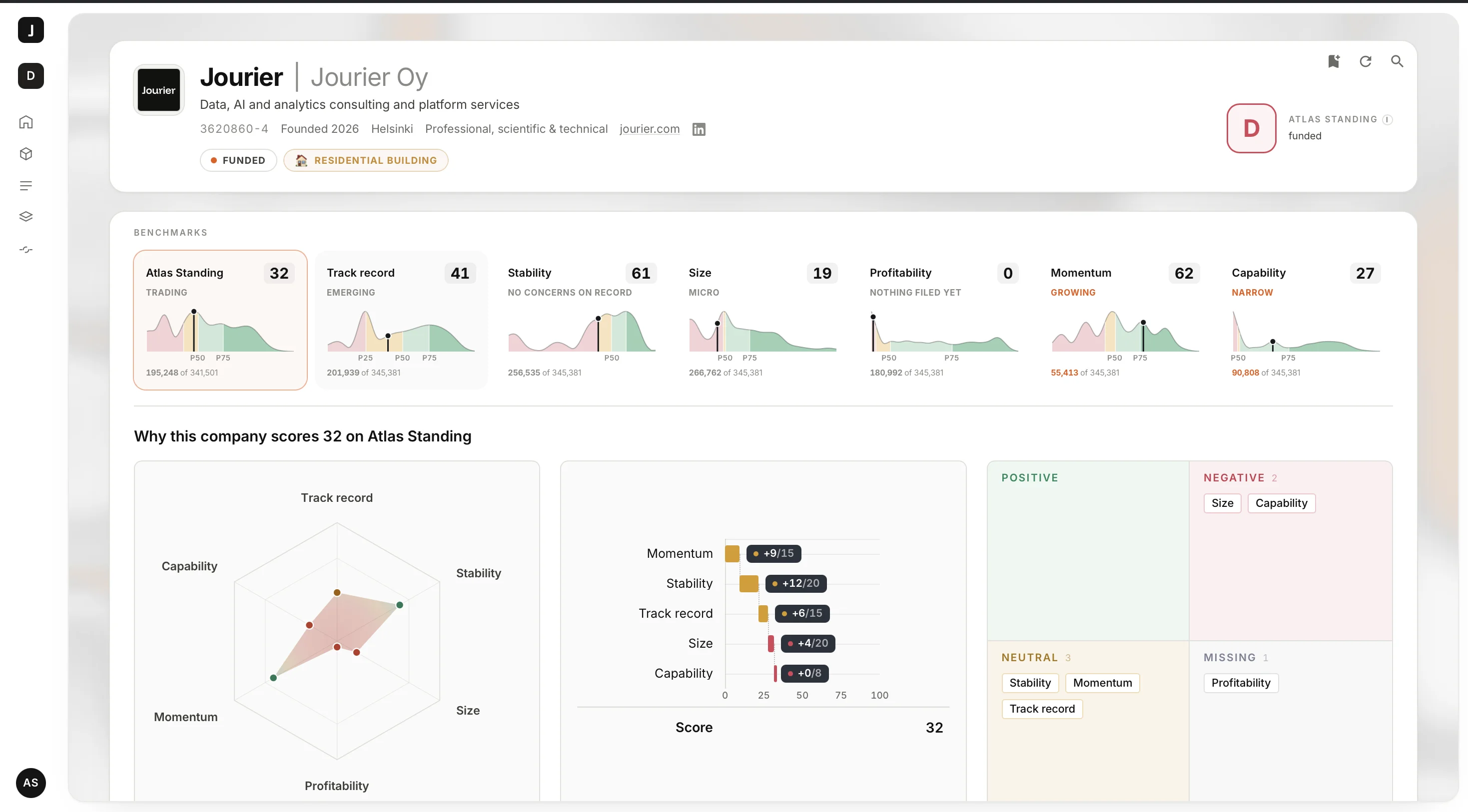The height and width of the screenshot is (812, 1468).
Task: Click the Stability bar in score chart
Action: point(749,584)
